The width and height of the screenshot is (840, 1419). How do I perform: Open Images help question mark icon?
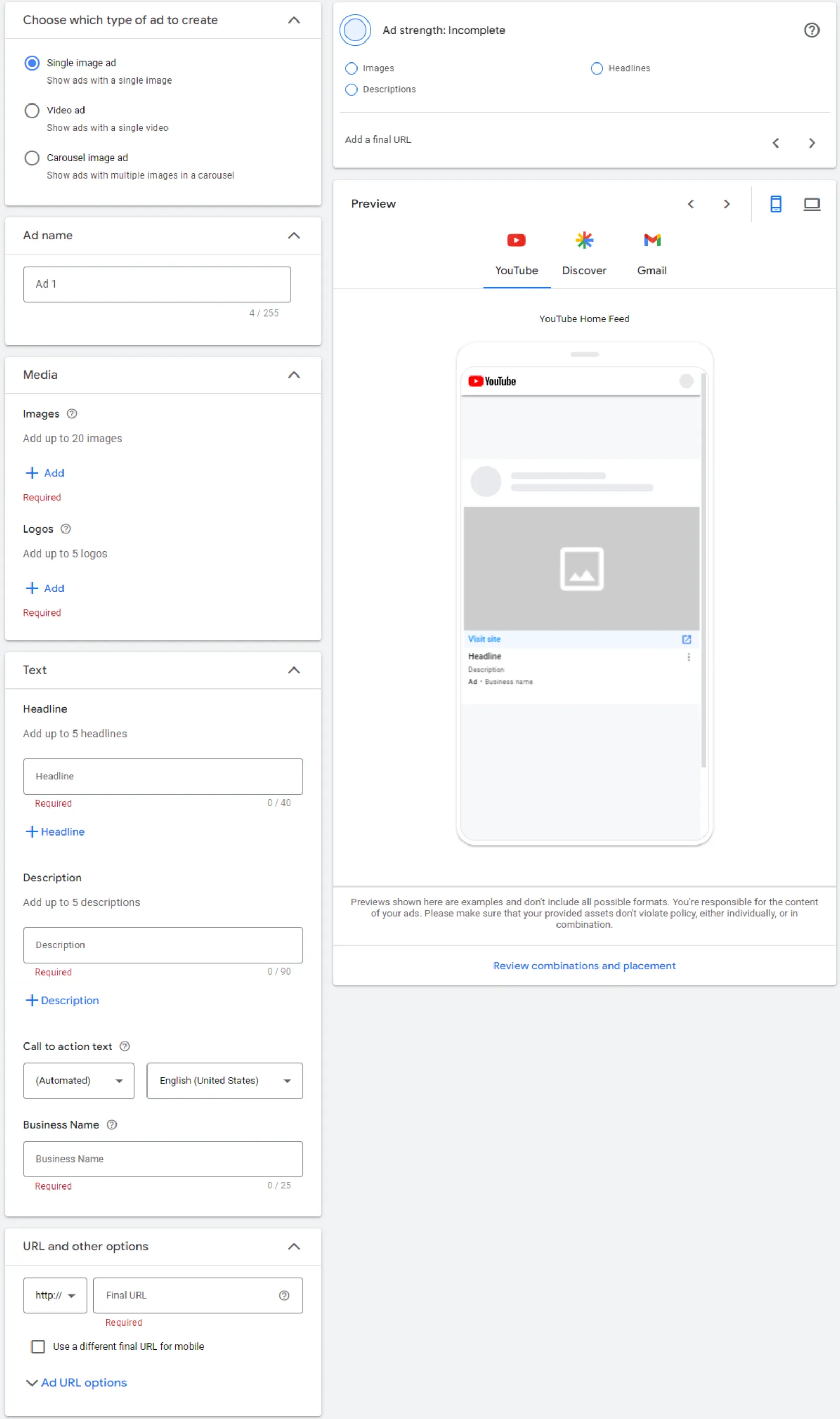(72, 414)
